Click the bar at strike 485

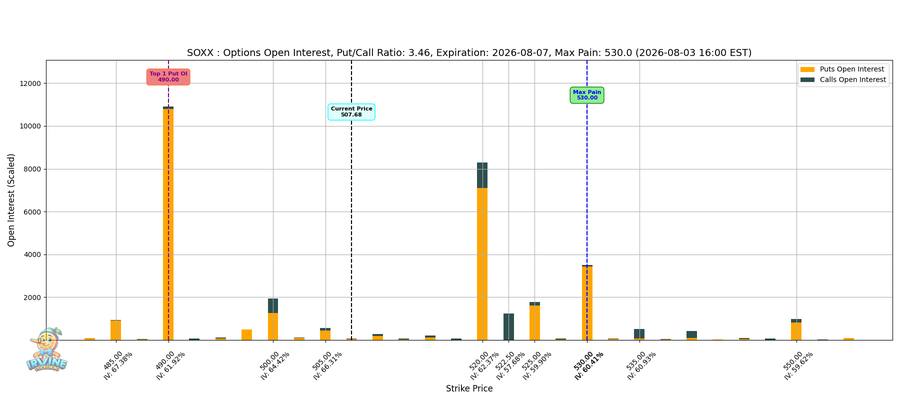(x=116, y=330)
